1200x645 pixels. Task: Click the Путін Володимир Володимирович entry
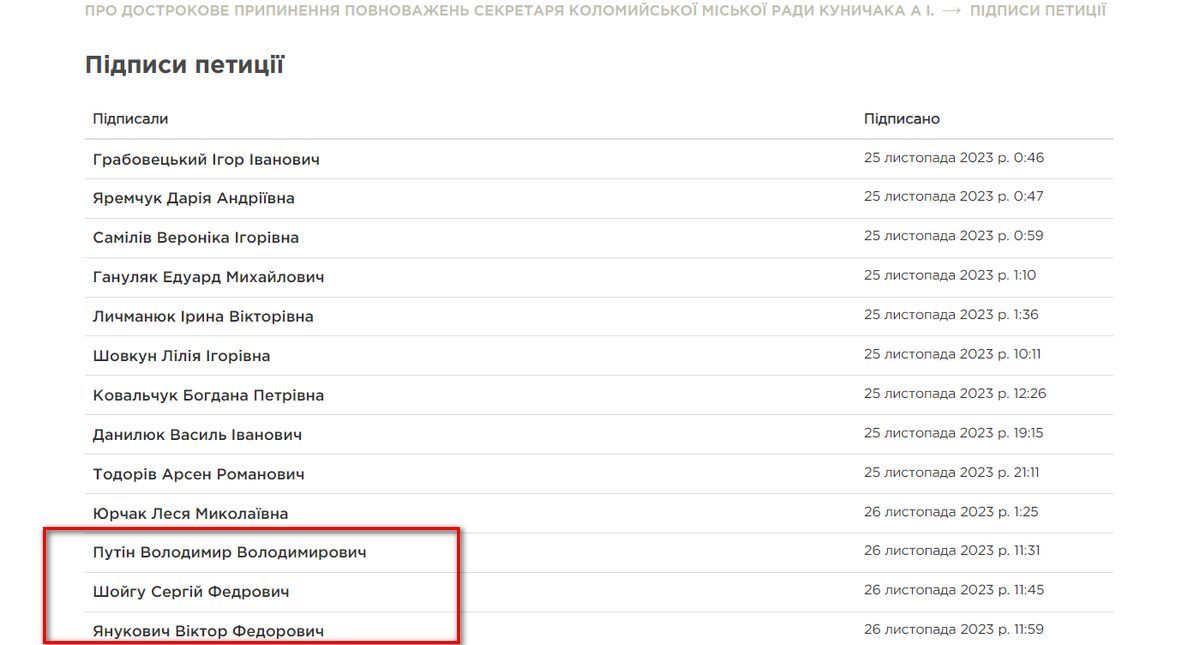229,552
